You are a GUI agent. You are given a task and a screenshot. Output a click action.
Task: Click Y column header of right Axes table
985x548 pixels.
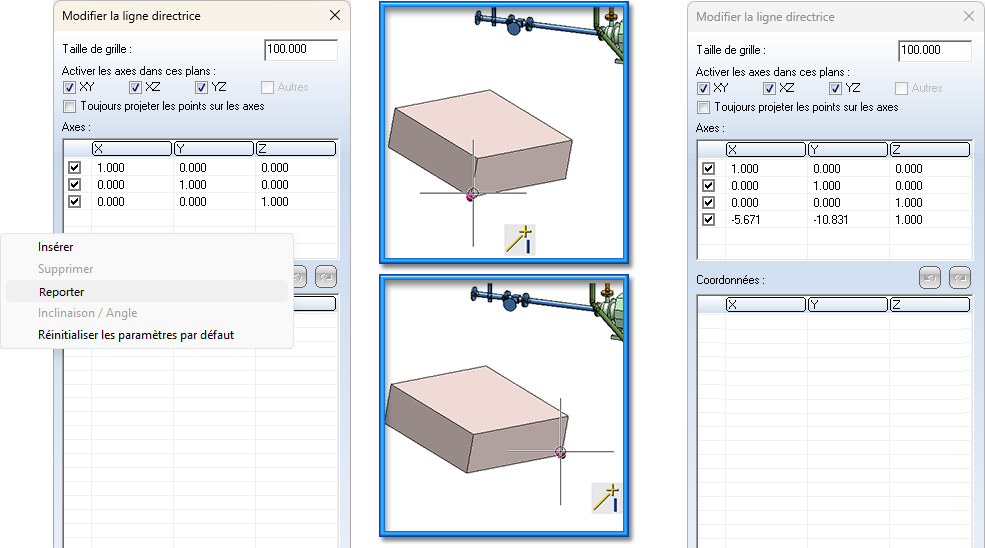848,150
